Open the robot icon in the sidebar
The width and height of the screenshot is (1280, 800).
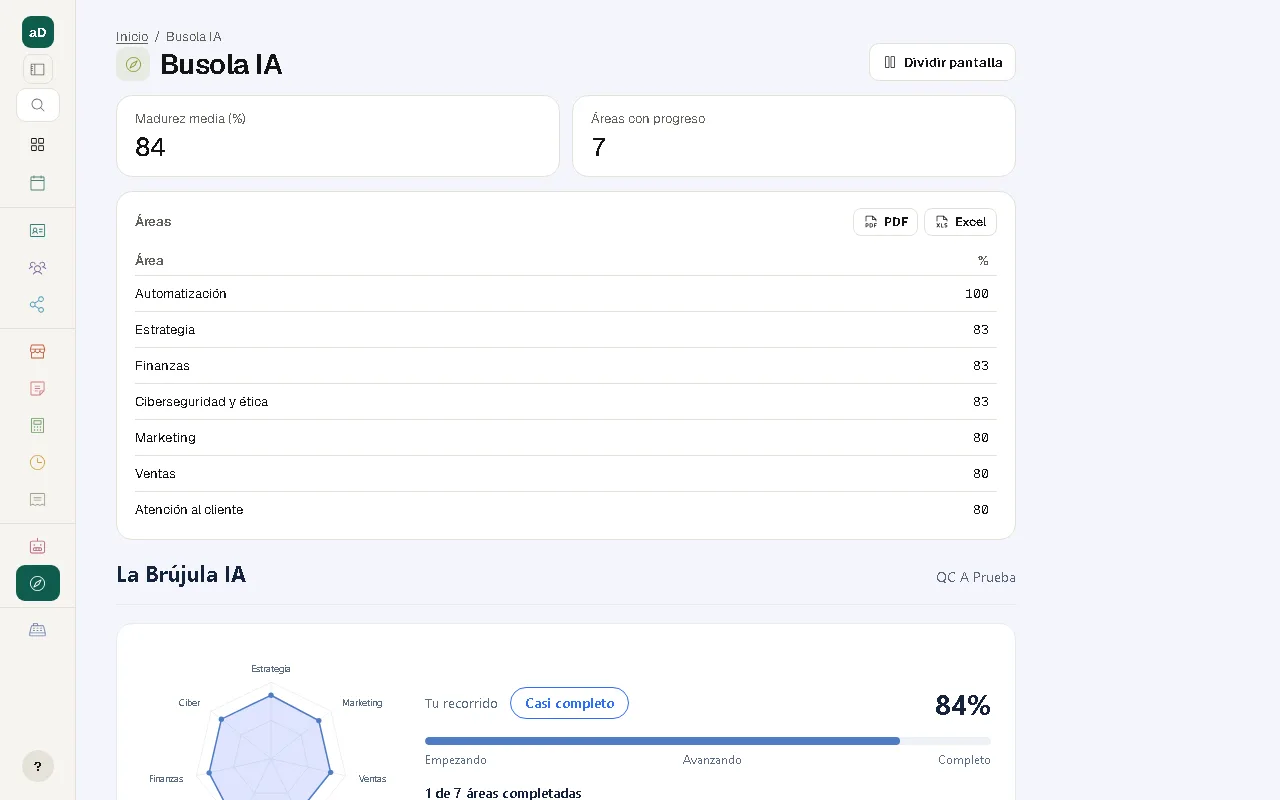click(x=38, y=546)
